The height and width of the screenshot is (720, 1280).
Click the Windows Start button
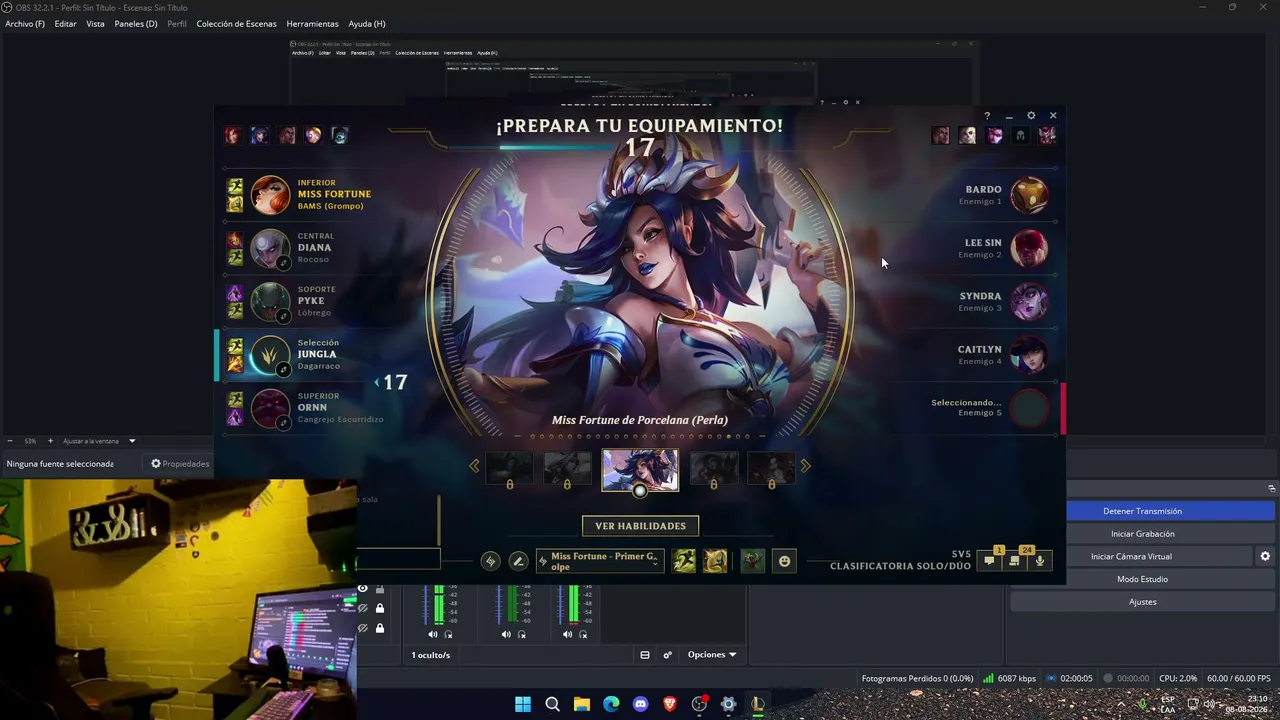pyautogui.click(x=523, y=704)
